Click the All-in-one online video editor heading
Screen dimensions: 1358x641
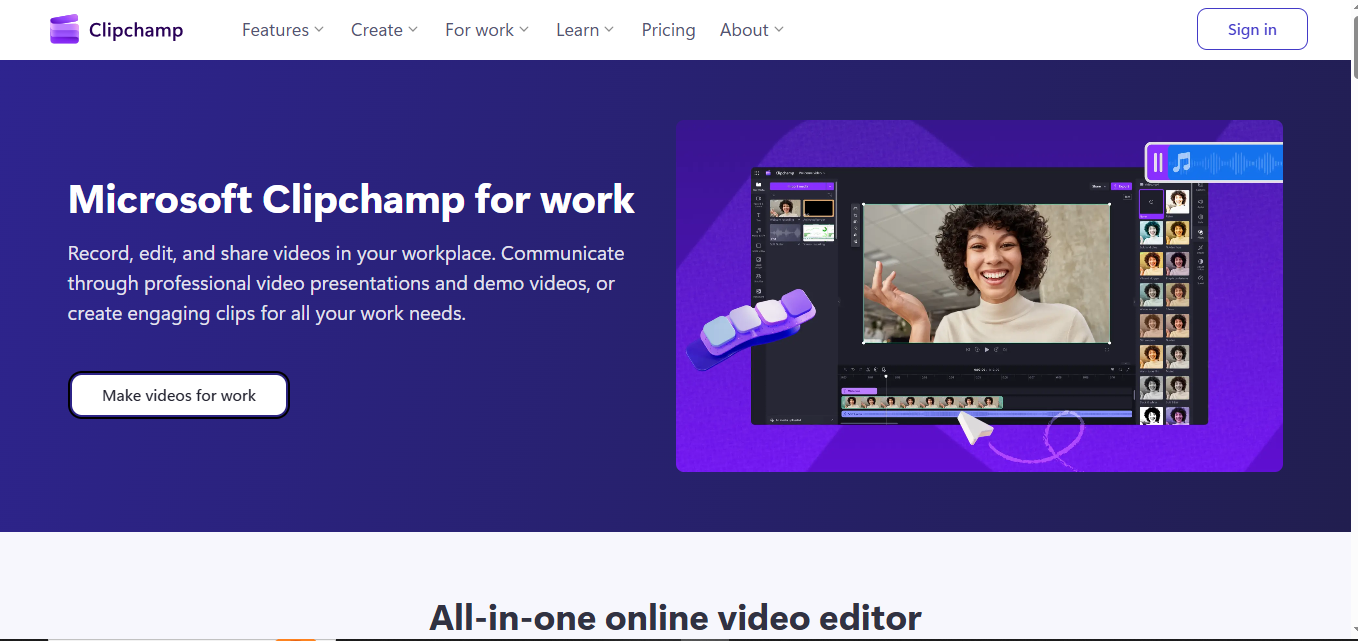(675, 617)
